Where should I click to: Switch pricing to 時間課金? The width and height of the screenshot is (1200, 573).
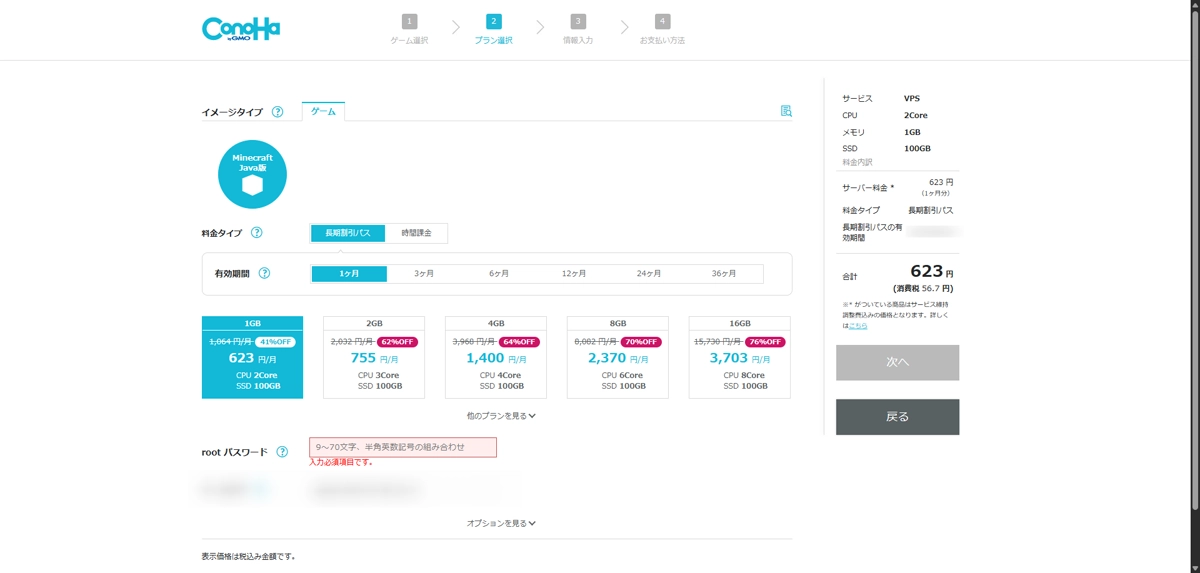(416, 233)
